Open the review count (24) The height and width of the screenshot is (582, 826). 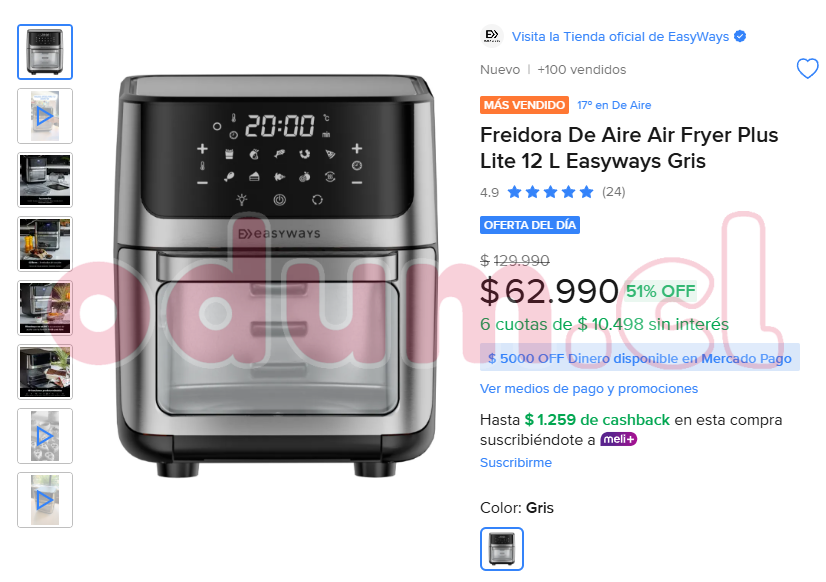(614, 192)
